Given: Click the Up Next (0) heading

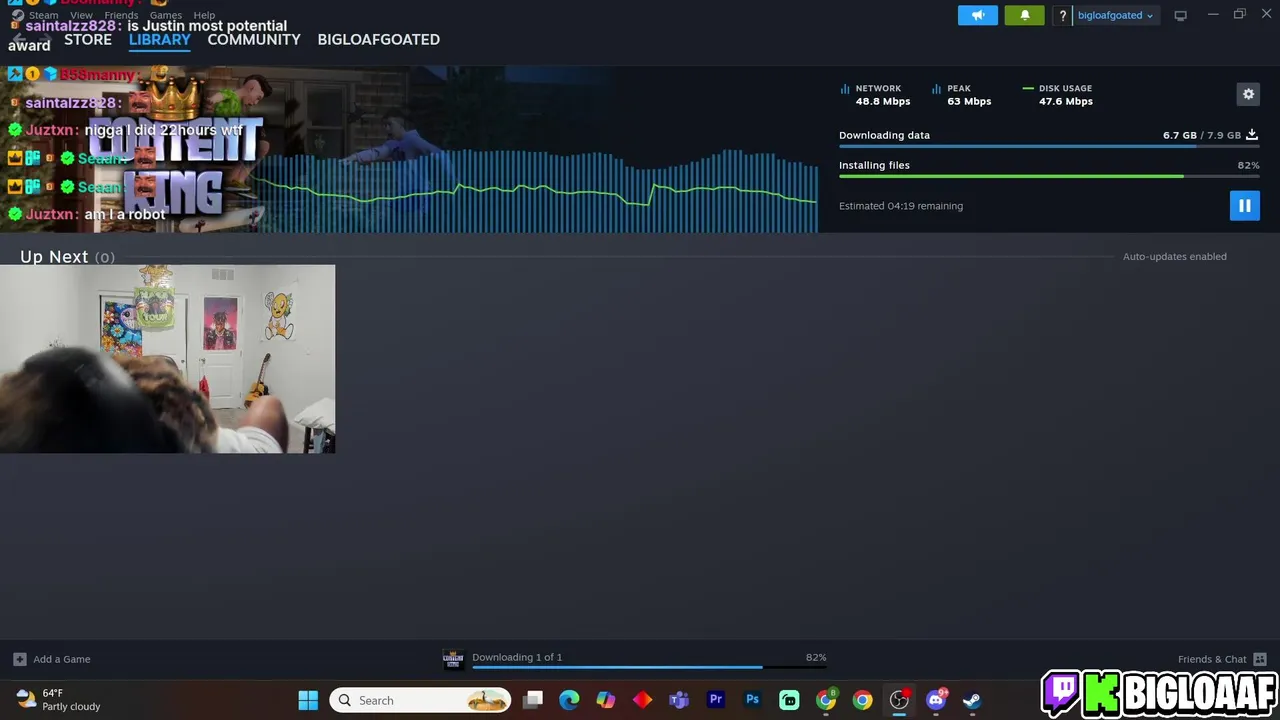Looking at the screenshot, I should (67, 257).
